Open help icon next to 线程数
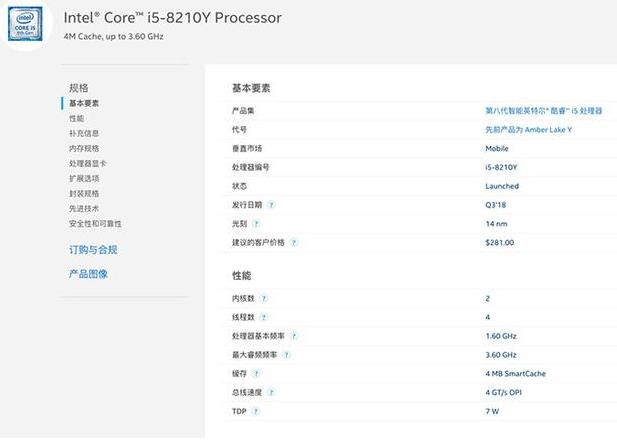 coord(264,317)
